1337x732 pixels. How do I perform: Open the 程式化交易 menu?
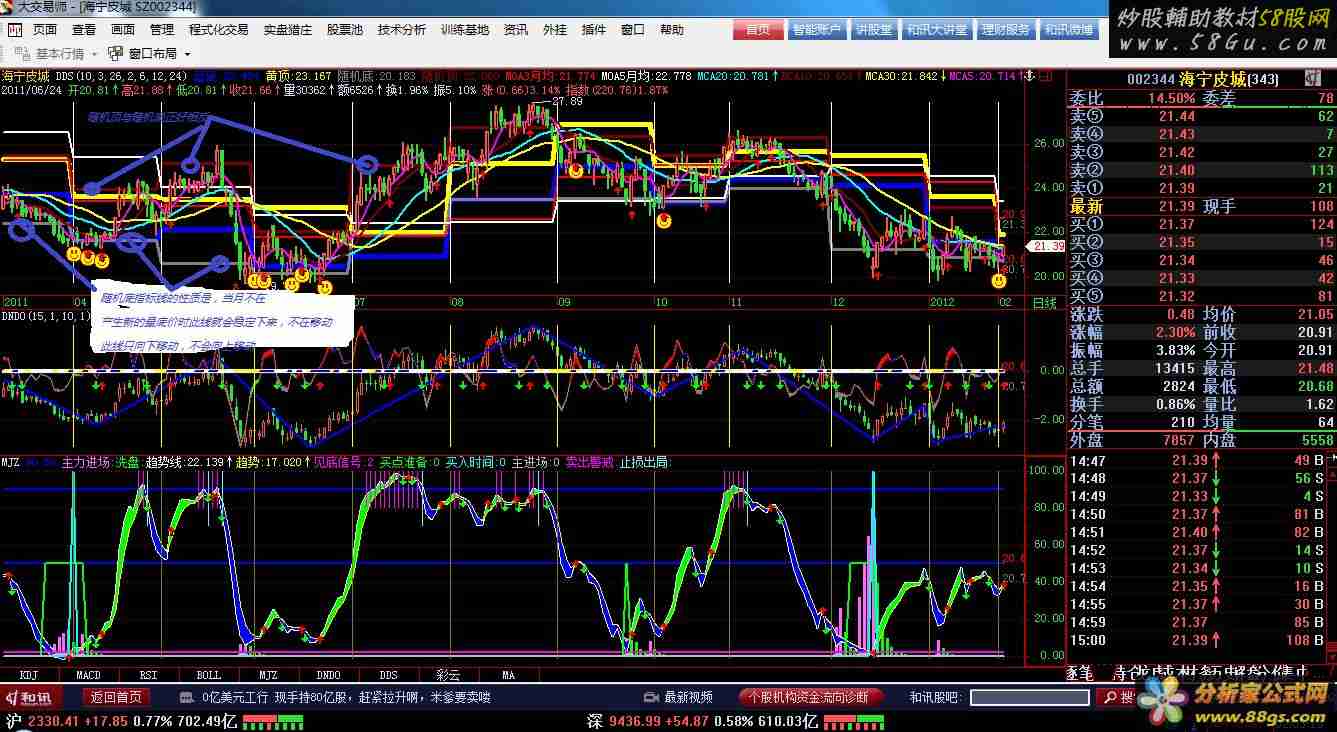[219, 30]
